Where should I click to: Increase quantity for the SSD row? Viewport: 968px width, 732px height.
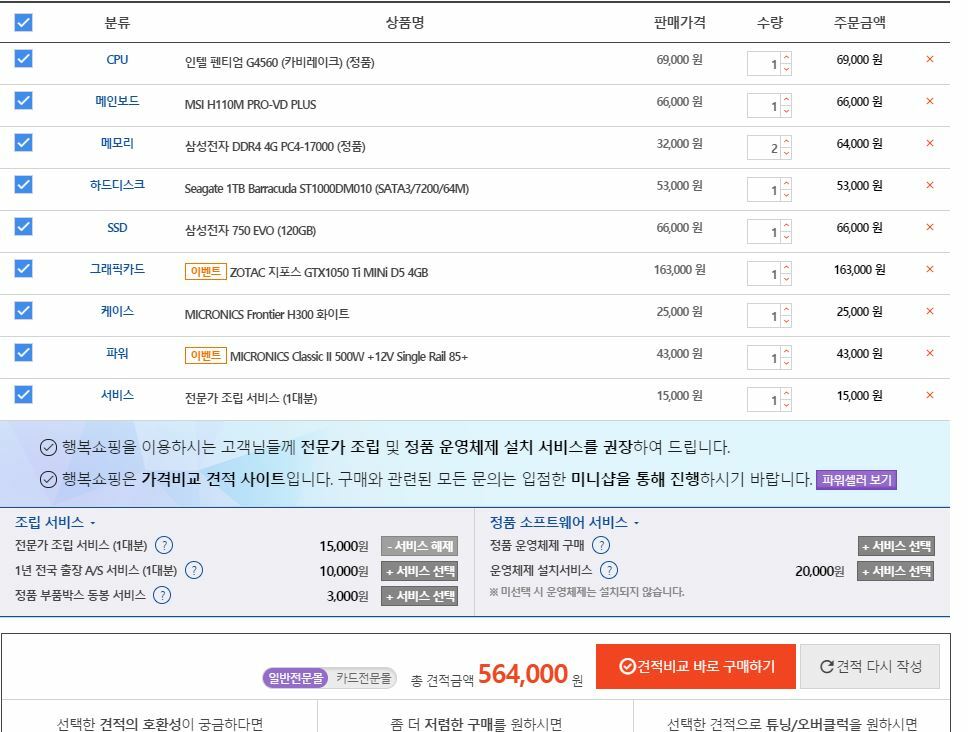coord(786,226)
